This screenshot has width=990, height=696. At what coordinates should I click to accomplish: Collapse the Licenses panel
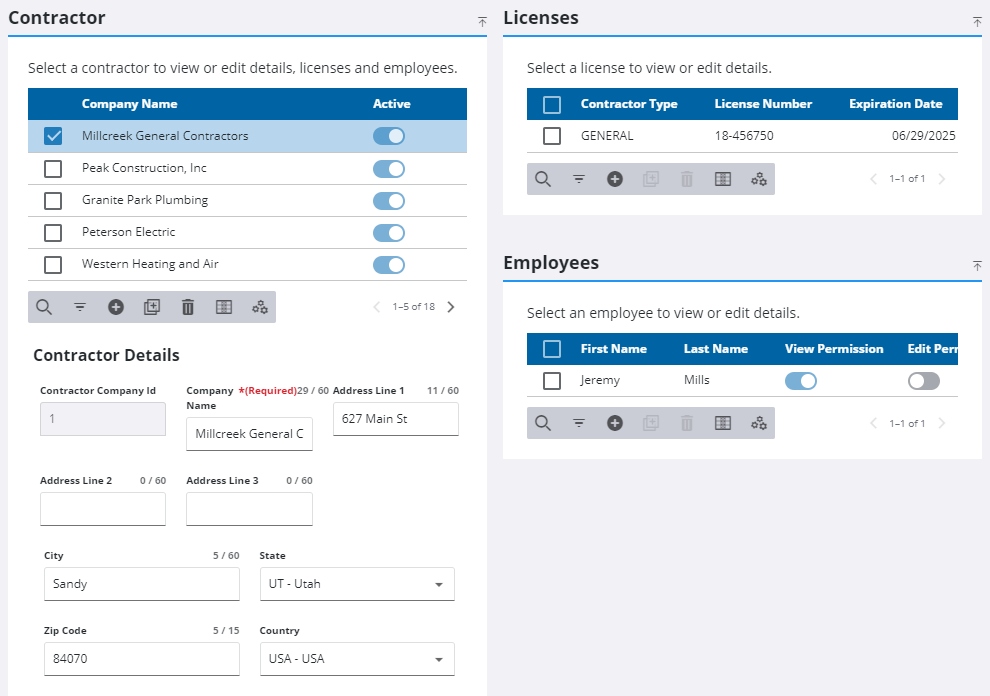977,22
